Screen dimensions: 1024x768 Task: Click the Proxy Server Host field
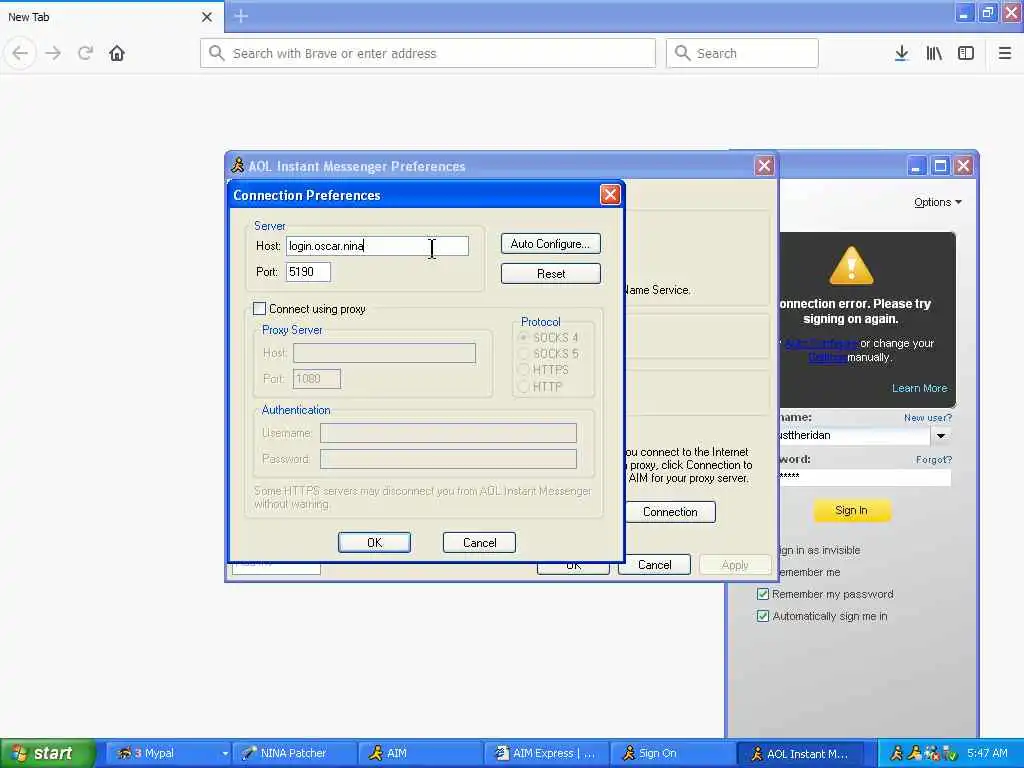click(x=384, y=353)
